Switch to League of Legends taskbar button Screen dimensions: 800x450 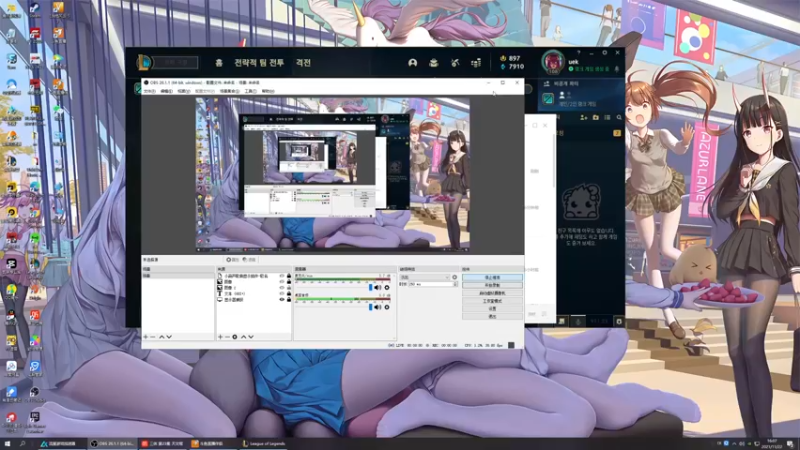pos(264,444)
